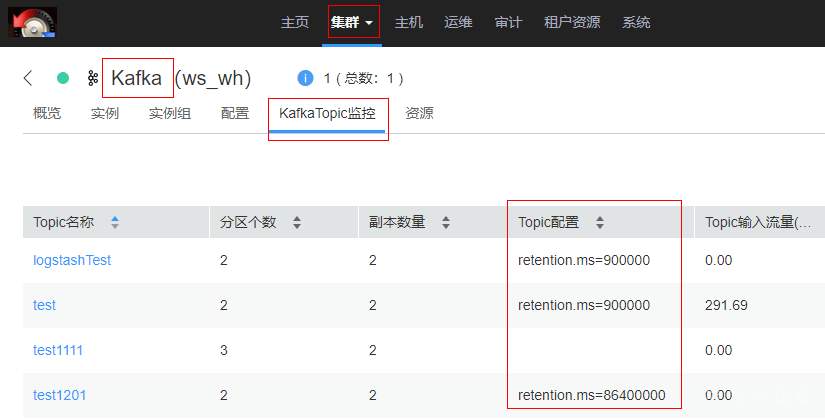The height and width of the screenshot is (420, 825).
Task: Switch to the 配置 tab
Action: coord(235,113)
